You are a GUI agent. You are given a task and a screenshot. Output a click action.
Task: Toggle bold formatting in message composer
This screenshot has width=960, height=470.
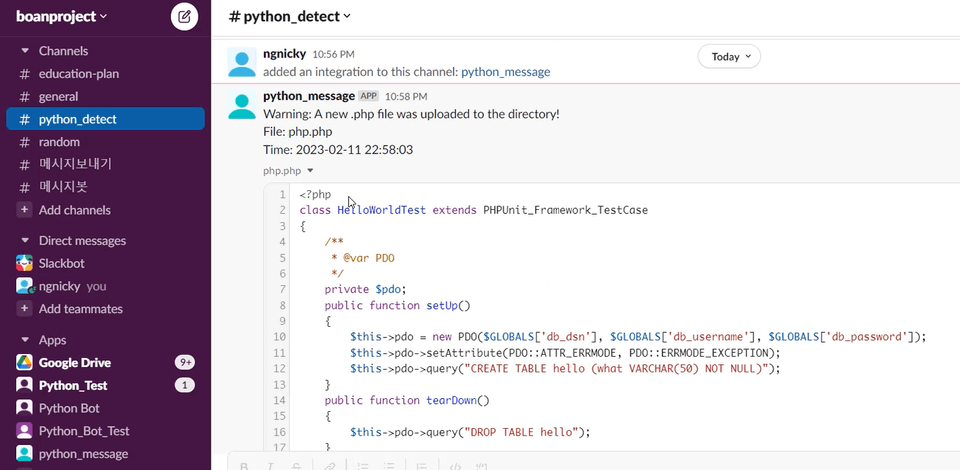[244, 466]
